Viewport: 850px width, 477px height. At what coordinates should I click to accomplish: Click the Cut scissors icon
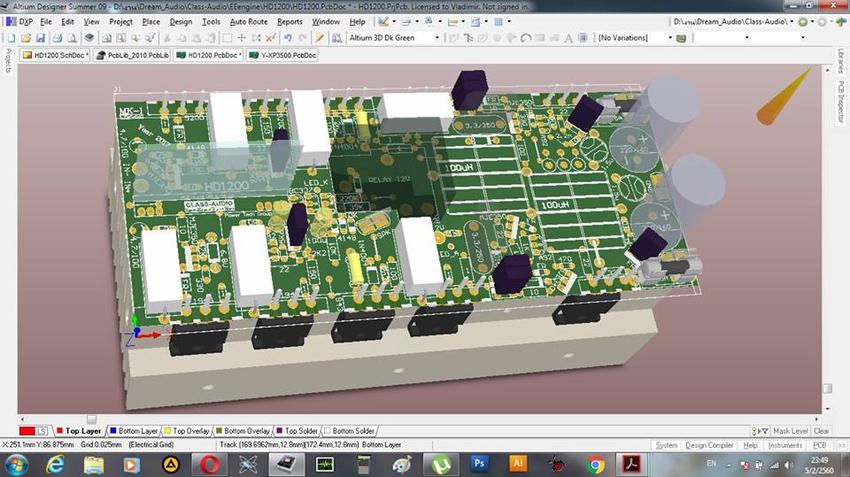coord(168,38)
